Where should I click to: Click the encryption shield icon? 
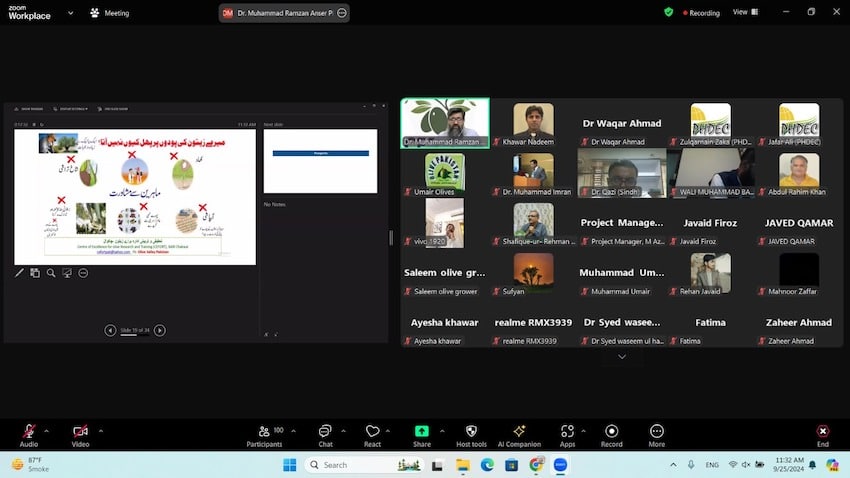(x=669, y=12)
